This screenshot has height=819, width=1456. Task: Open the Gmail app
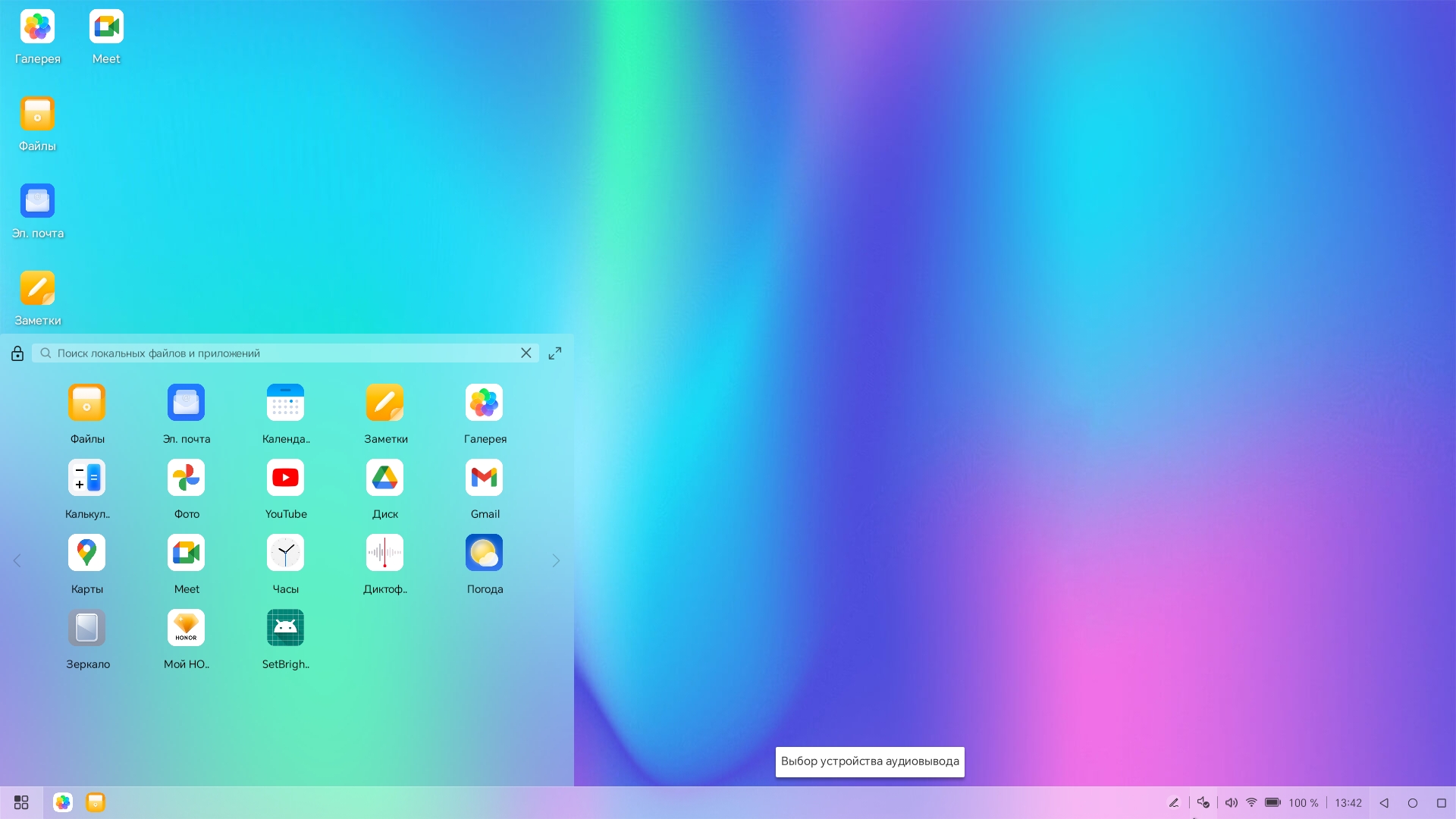(x=484, y=478)
